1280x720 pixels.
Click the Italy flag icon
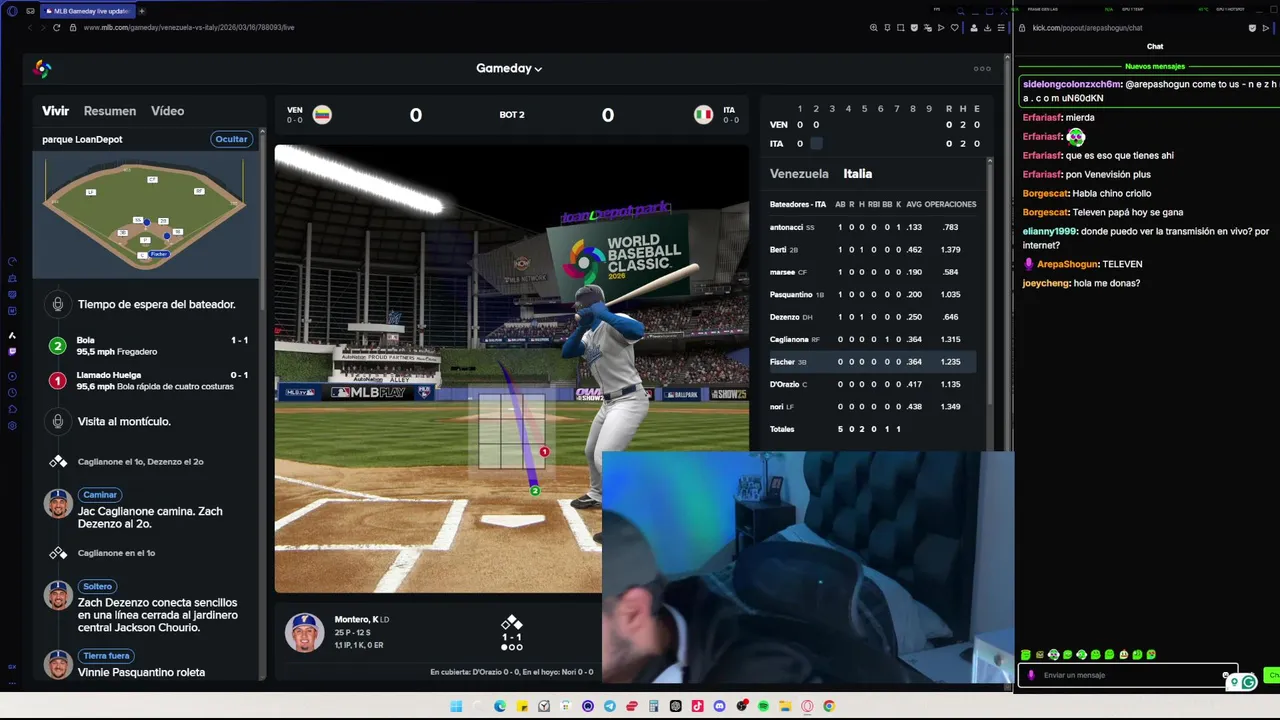pyautogui.click(x=703, y=114)
